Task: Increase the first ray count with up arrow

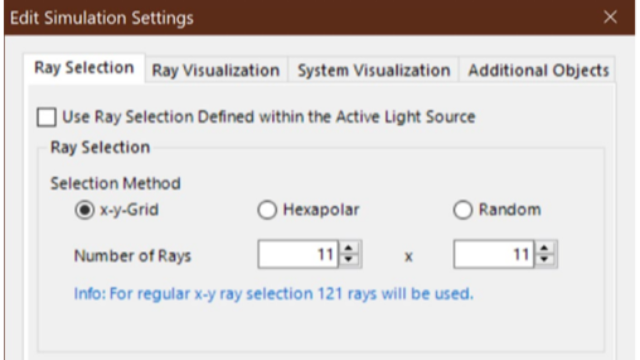Action: (x=349, y=248)
